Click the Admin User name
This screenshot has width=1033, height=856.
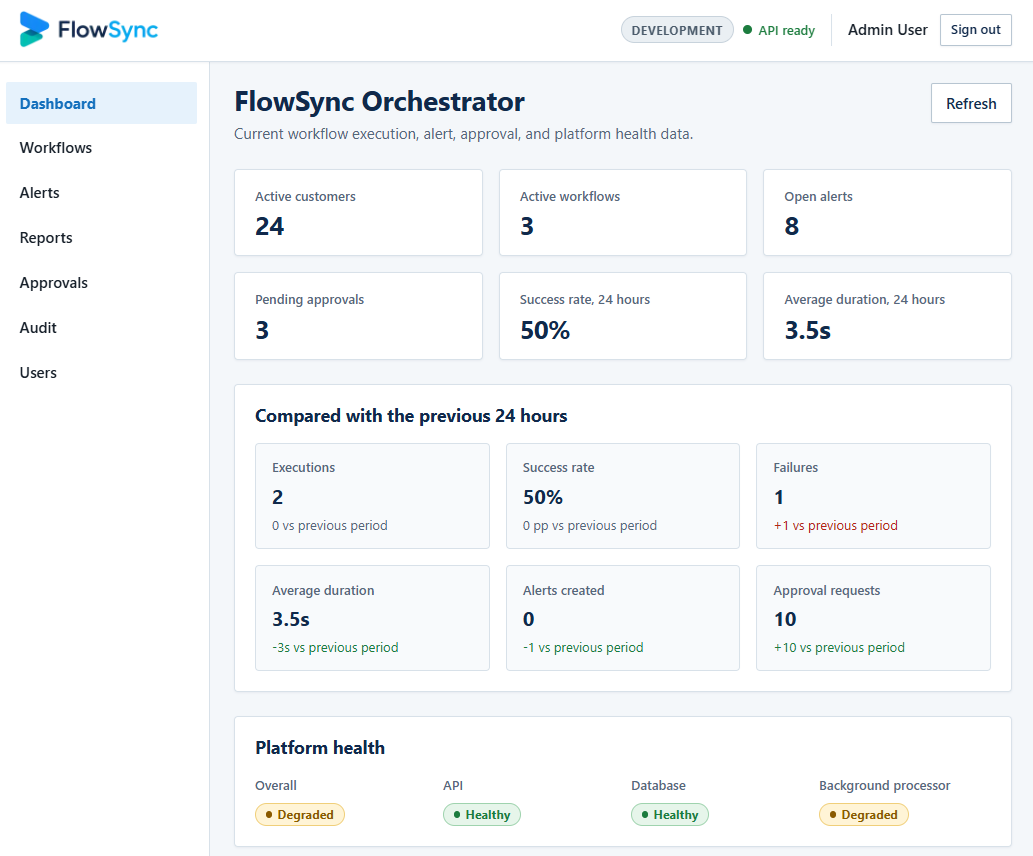pyautogui.click(x=887, y=30)
